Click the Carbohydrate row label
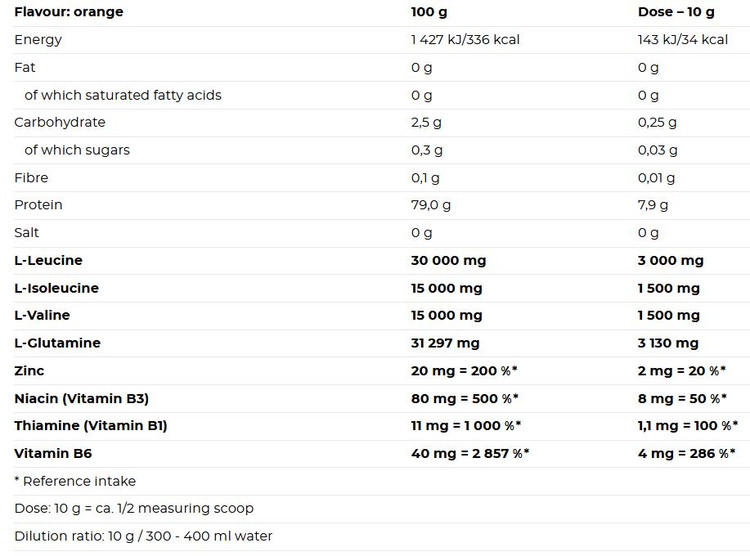This screenshot has height=556, width=750. click(x=59, y=122)
